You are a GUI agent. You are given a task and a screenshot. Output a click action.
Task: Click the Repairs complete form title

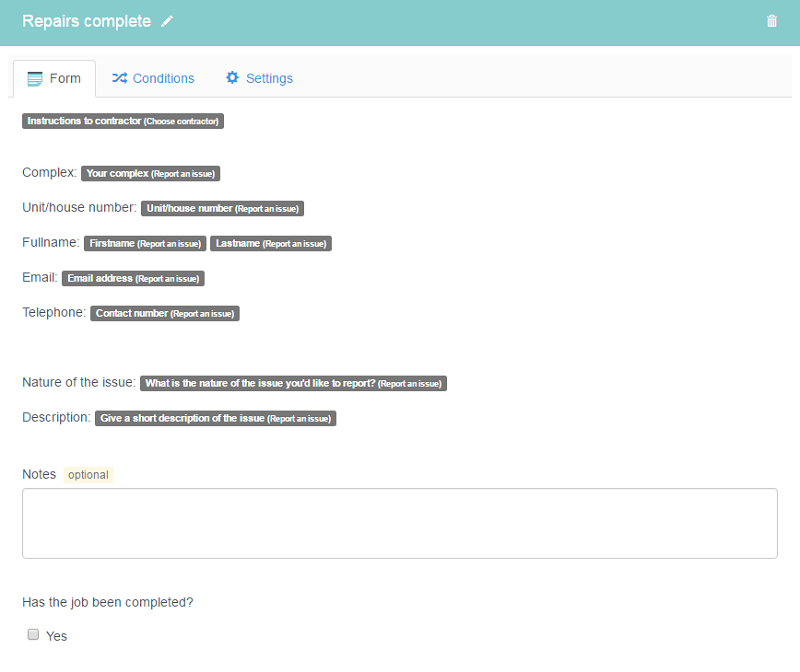pyautogui.click(x=87, y=21)
